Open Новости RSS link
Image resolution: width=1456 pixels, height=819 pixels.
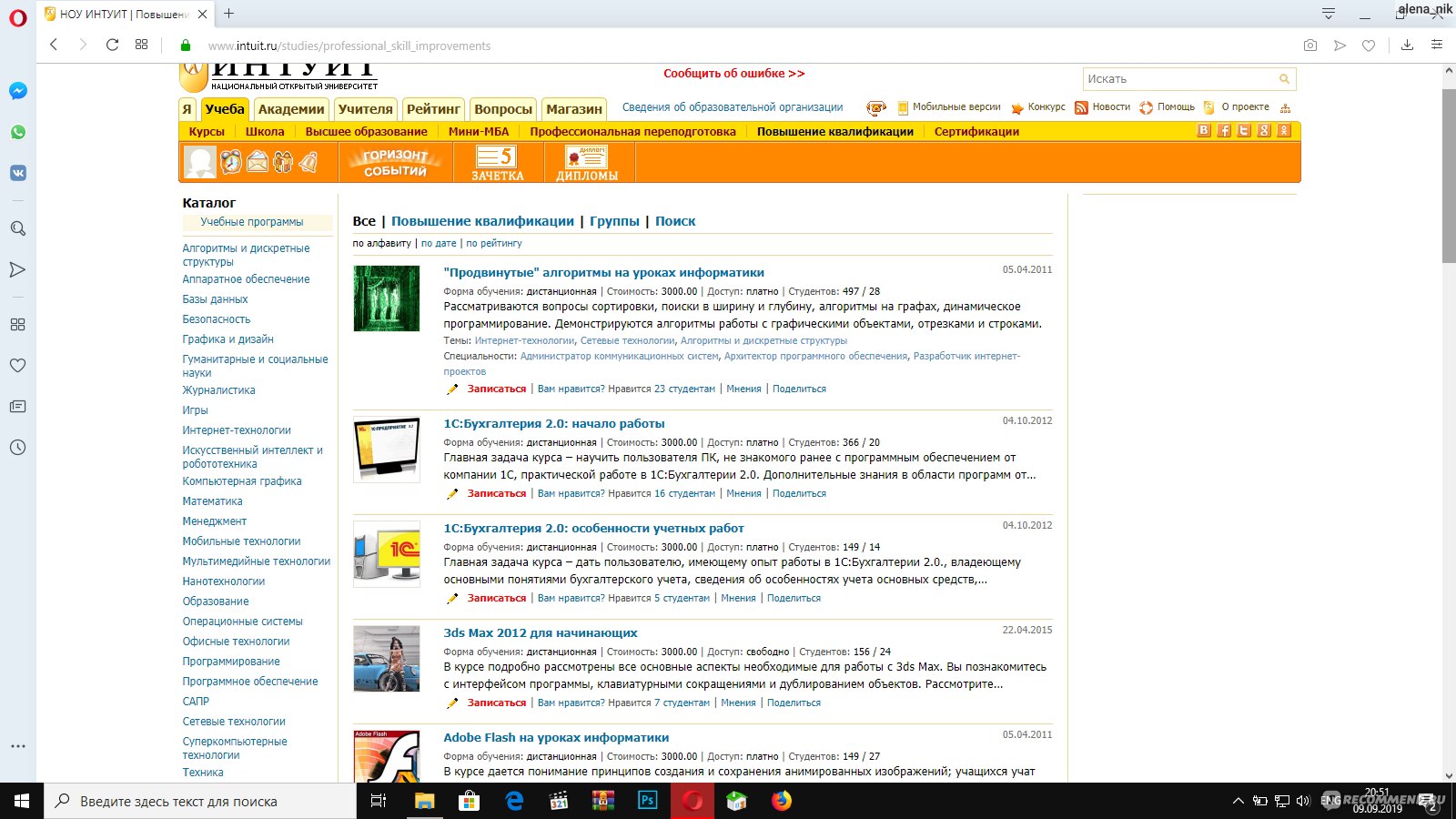(x=1102, y=107)
